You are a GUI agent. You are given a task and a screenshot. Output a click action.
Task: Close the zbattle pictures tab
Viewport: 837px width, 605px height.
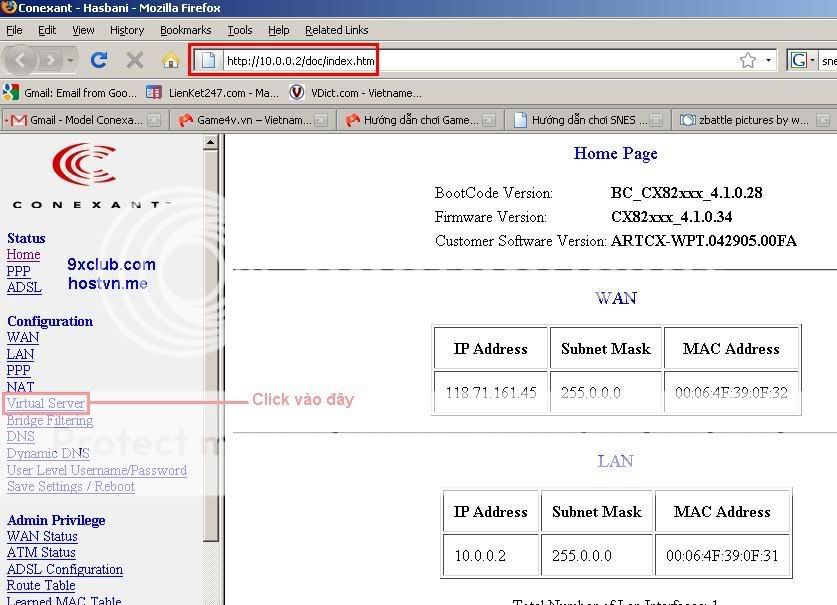(x=823, y=120)
